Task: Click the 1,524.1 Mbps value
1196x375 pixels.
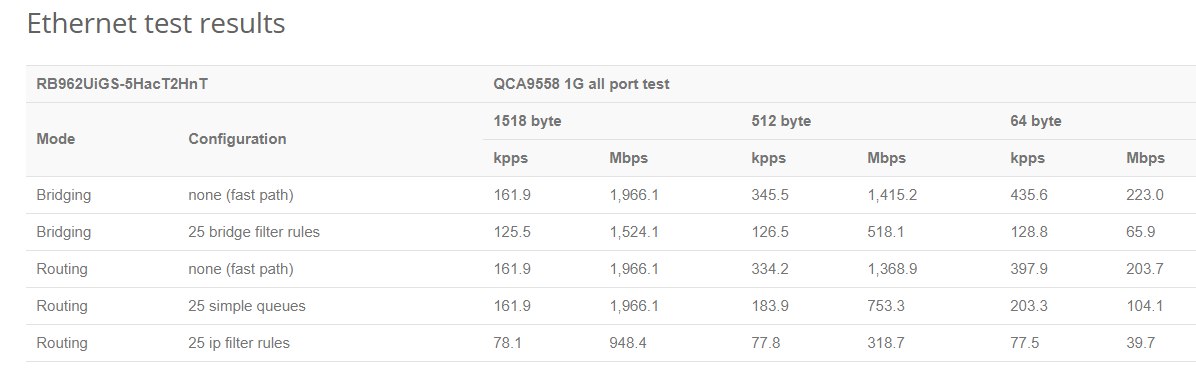Action: 634,232
